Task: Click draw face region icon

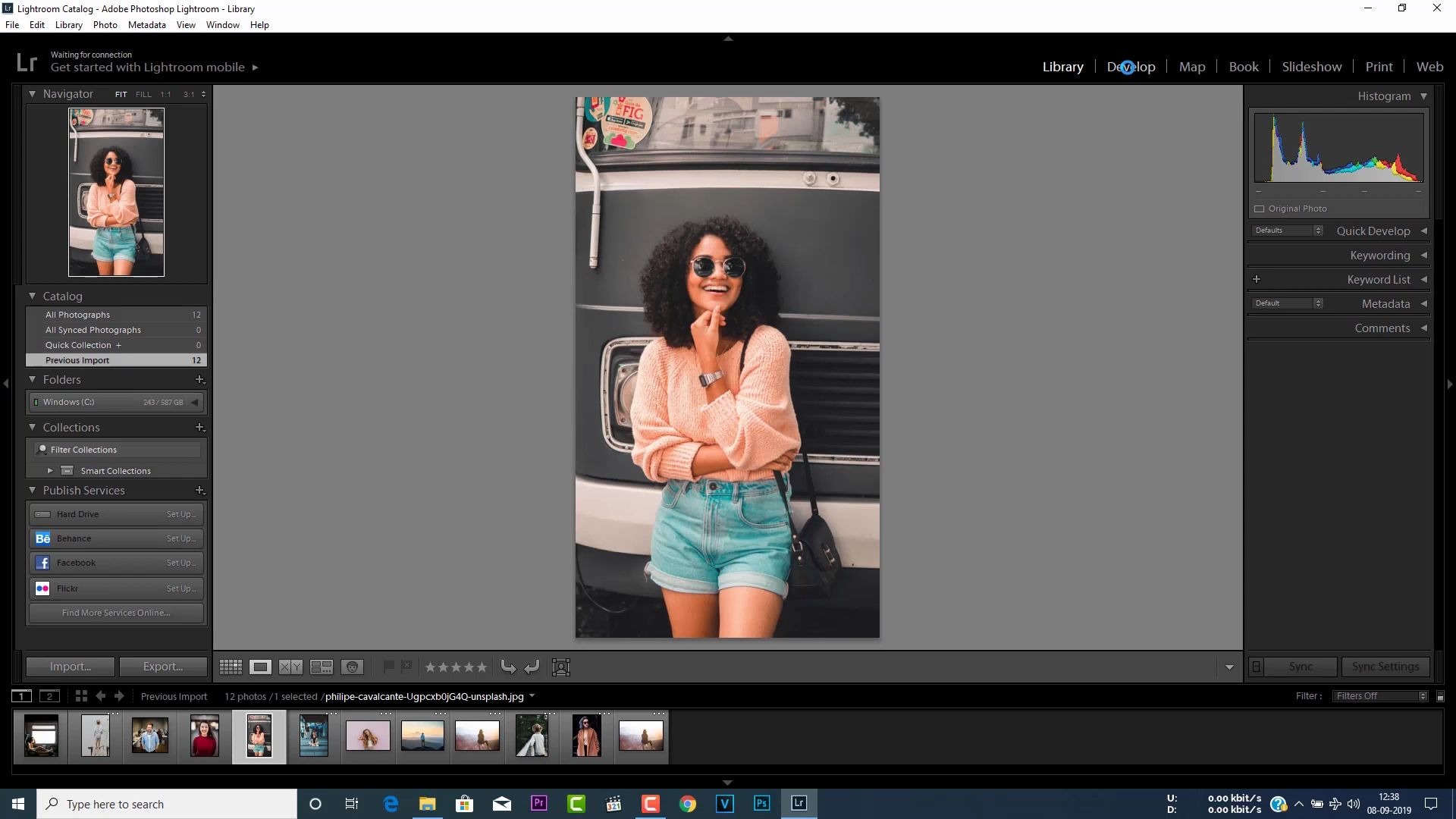Action: point(561,667)
